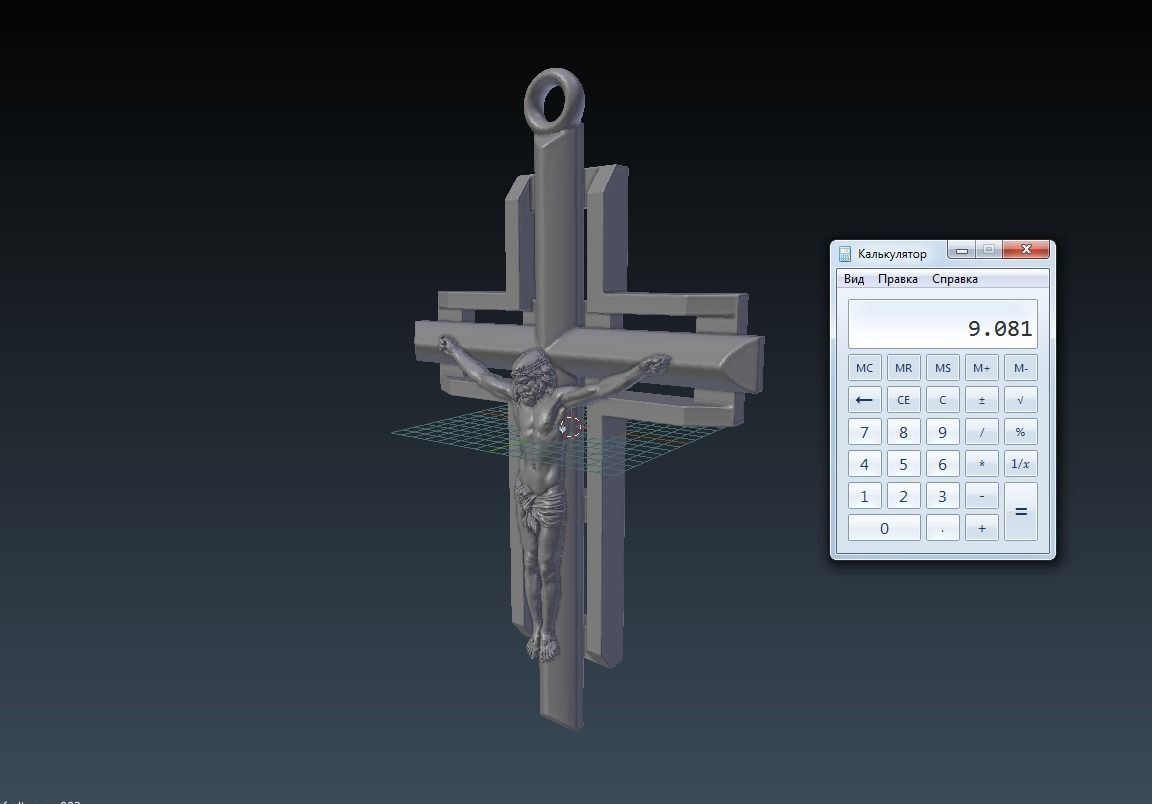Image resolution: width=1152 pixels, height=804 pixels.
Task: Click digit 3 on the Calculator
Action: [x=943, y=496]
